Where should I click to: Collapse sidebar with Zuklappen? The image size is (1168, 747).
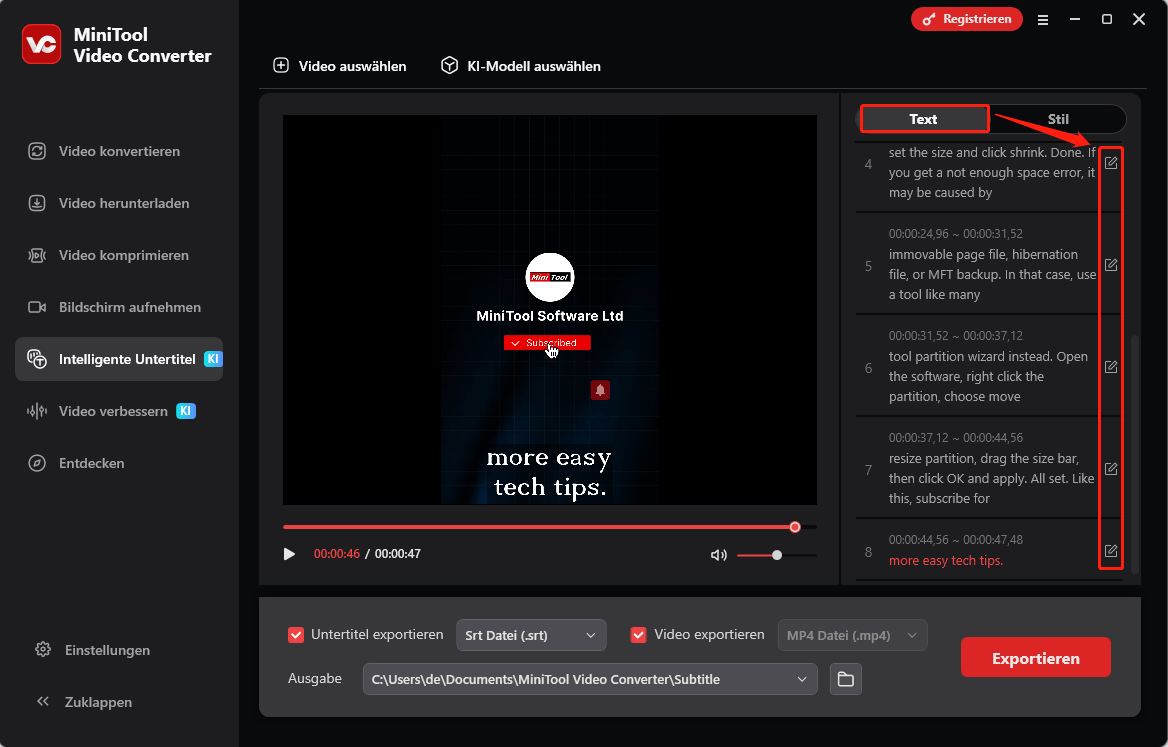pos(84,702)
